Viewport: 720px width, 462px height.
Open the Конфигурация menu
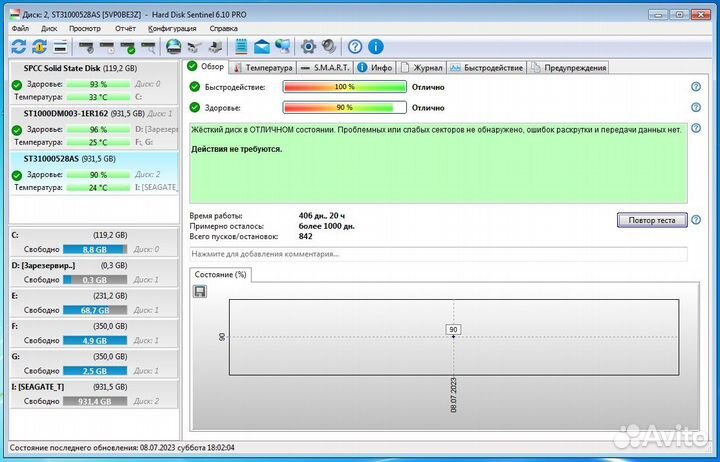(172, 28)
